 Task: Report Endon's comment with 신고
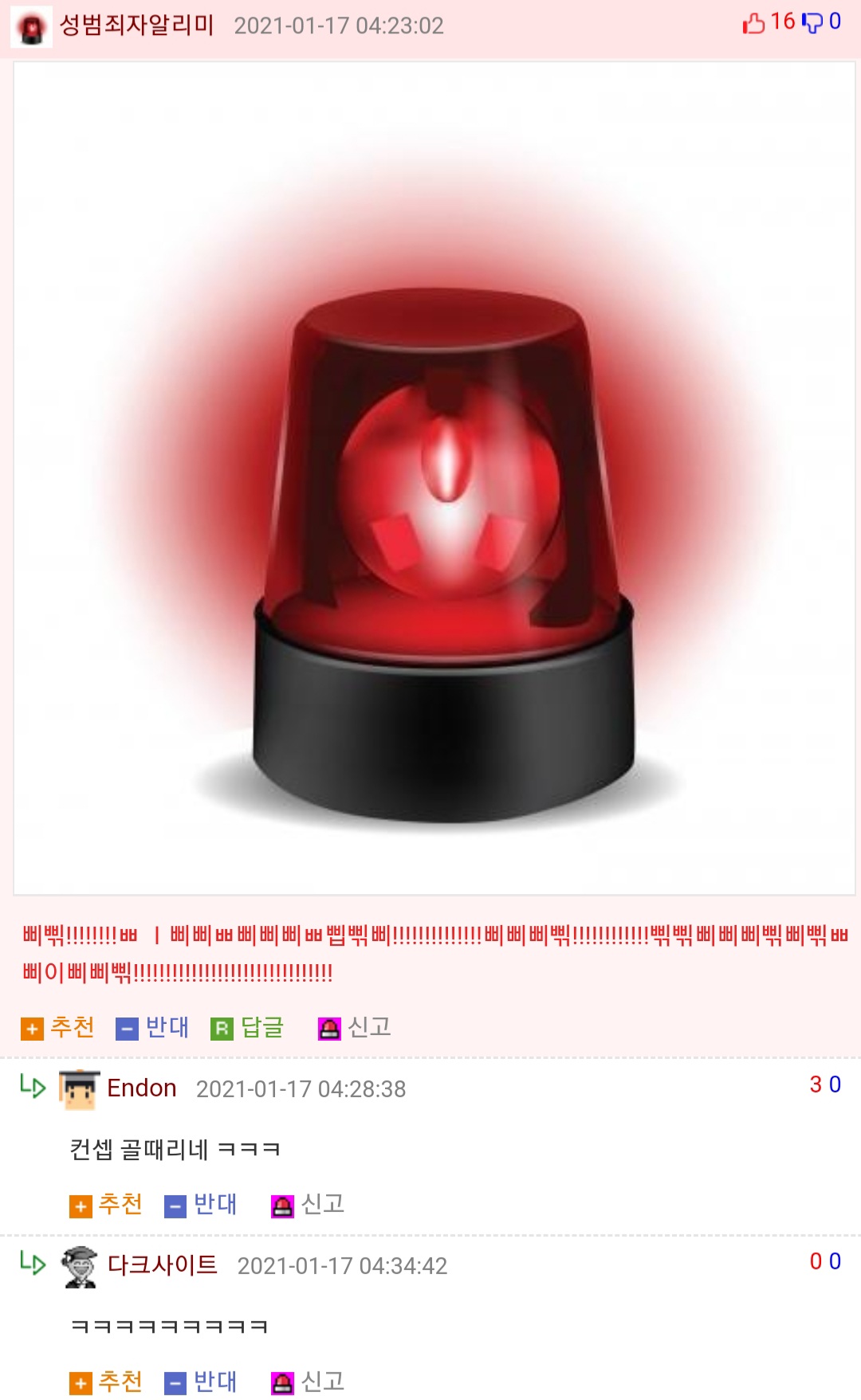[308, 1204]
